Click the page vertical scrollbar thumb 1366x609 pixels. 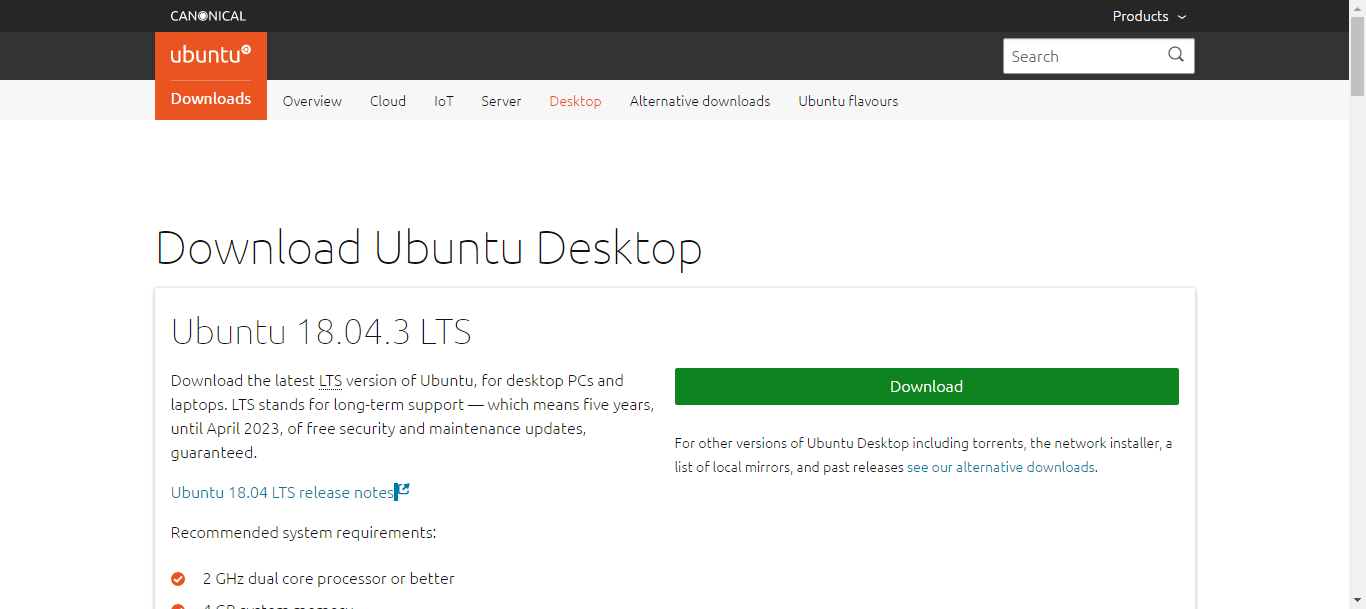[x=1357, y=56]
